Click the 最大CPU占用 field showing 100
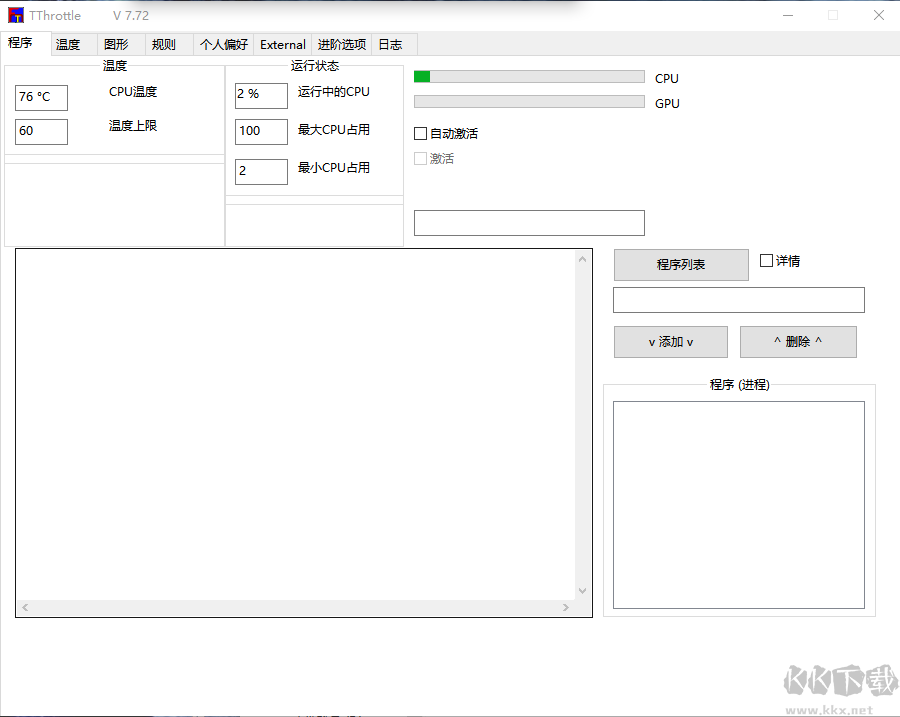The height and width of the screenshot is (717, 900). tap(261, 130)
